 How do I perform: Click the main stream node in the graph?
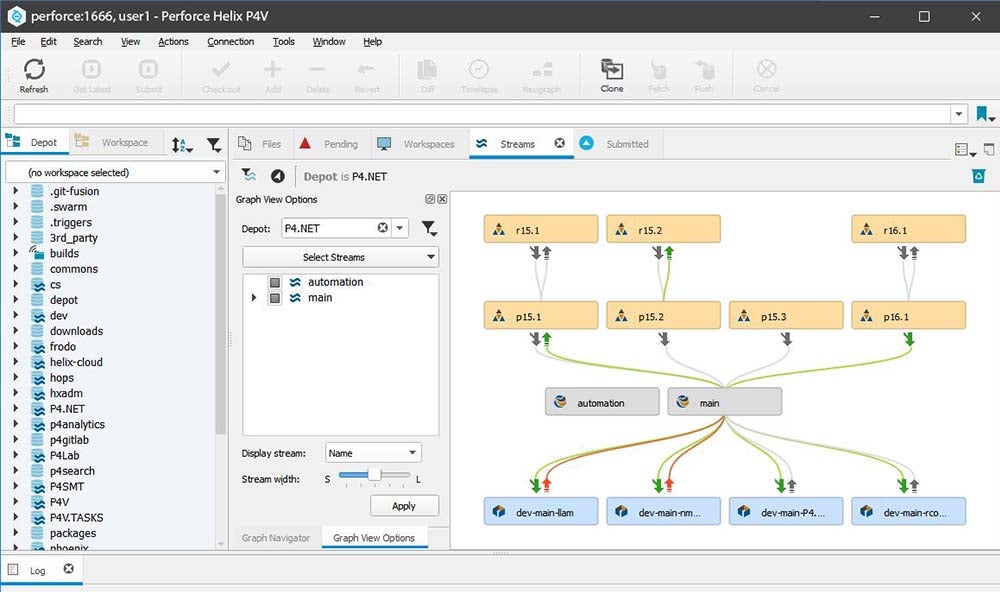(x=724, y=401)
